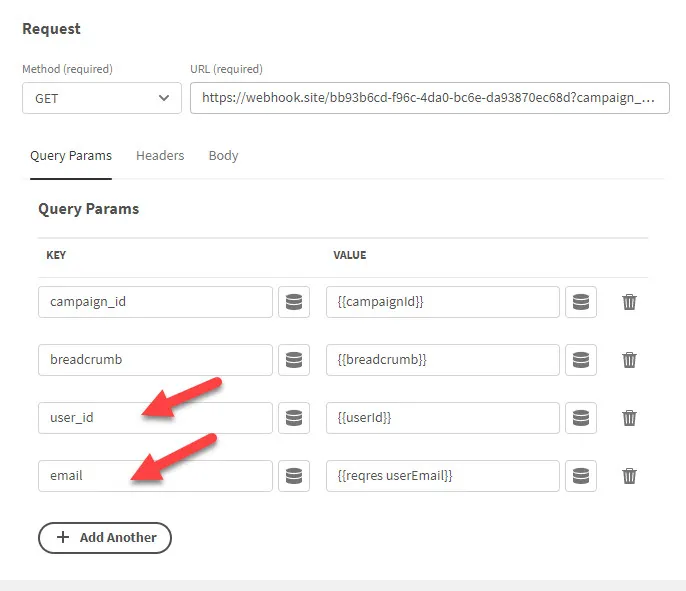Viewport: 686px width, 591px height.
Task: Open data picker beside user_id key
Action: pyautogui.click(x=294, y=418)
